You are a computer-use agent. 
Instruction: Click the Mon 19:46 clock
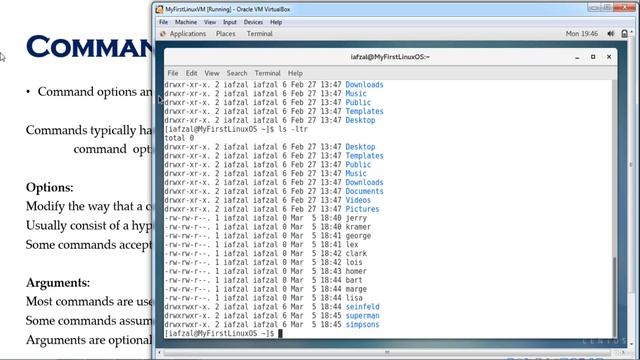click(x=582, y=33)
